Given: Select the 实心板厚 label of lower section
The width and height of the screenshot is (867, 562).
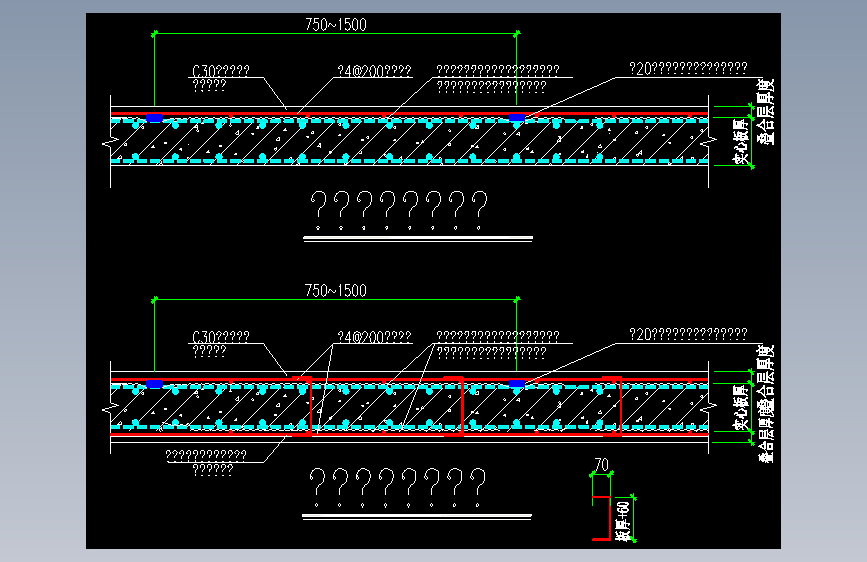Looking at the screenshot, I should tap(740, 408).
